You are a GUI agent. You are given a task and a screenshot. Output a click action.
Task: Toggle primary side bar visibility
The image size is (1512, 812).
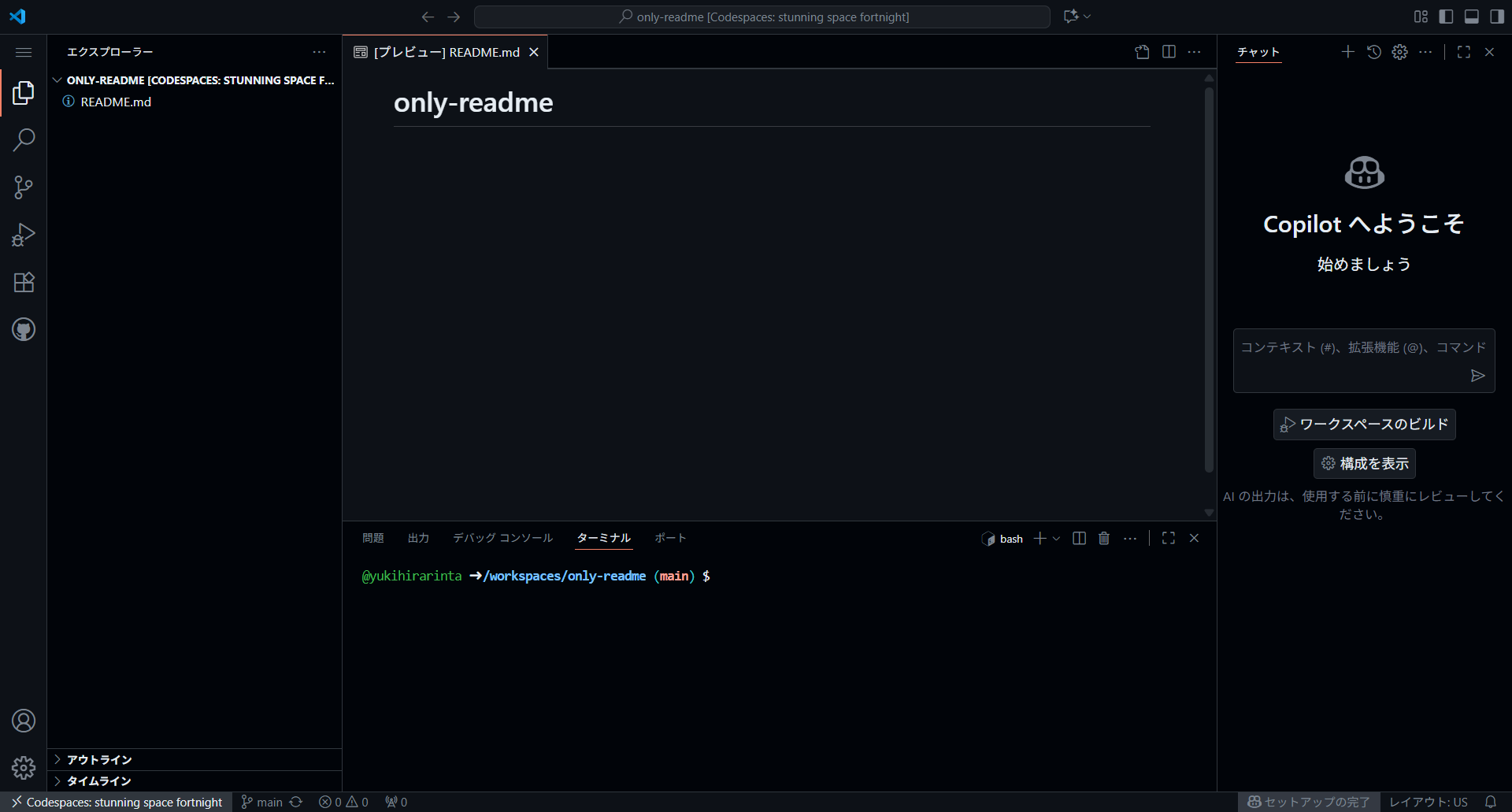(1446, 17)
